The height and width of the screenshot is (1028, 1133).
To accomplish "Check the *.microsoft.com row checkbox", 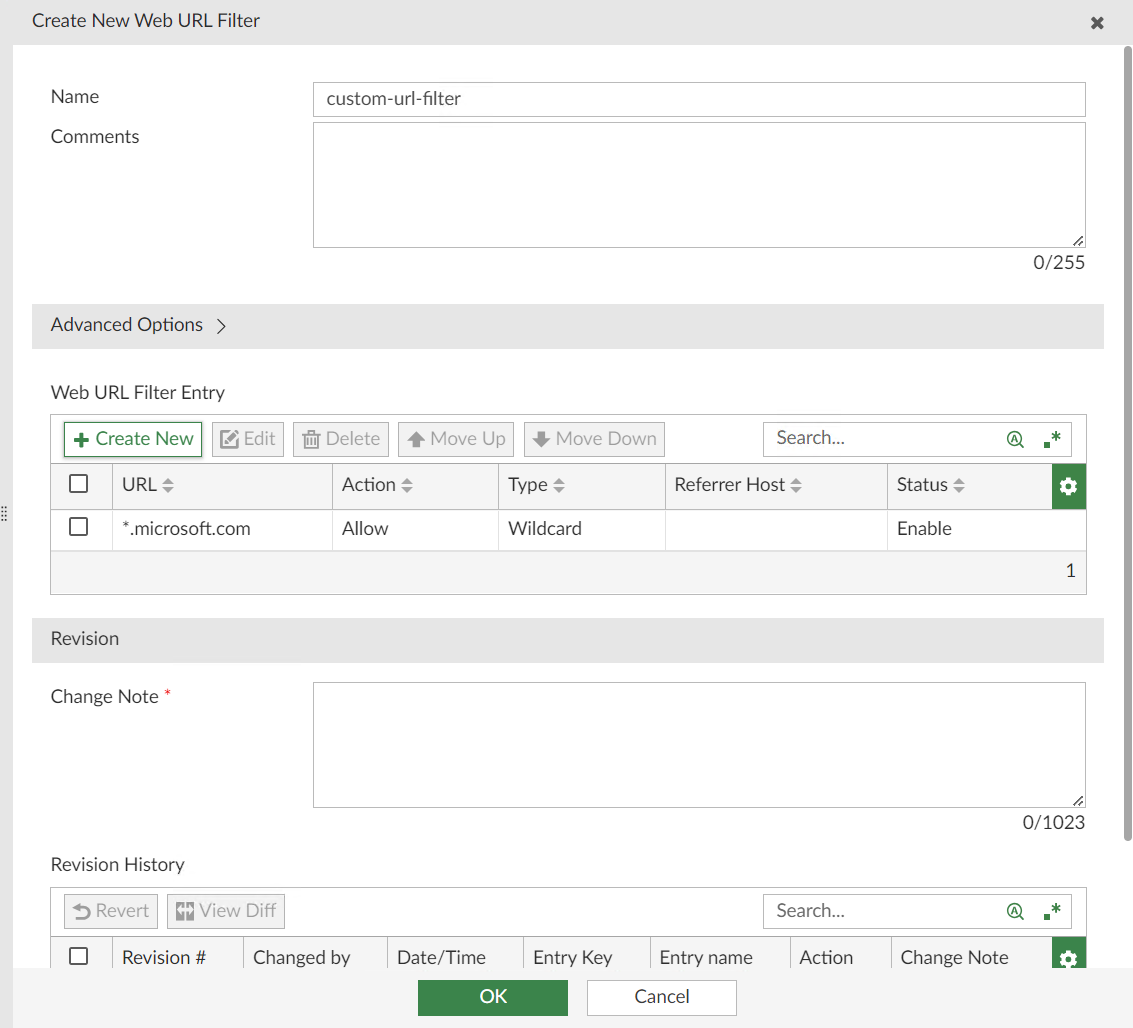I will (79, 527).
